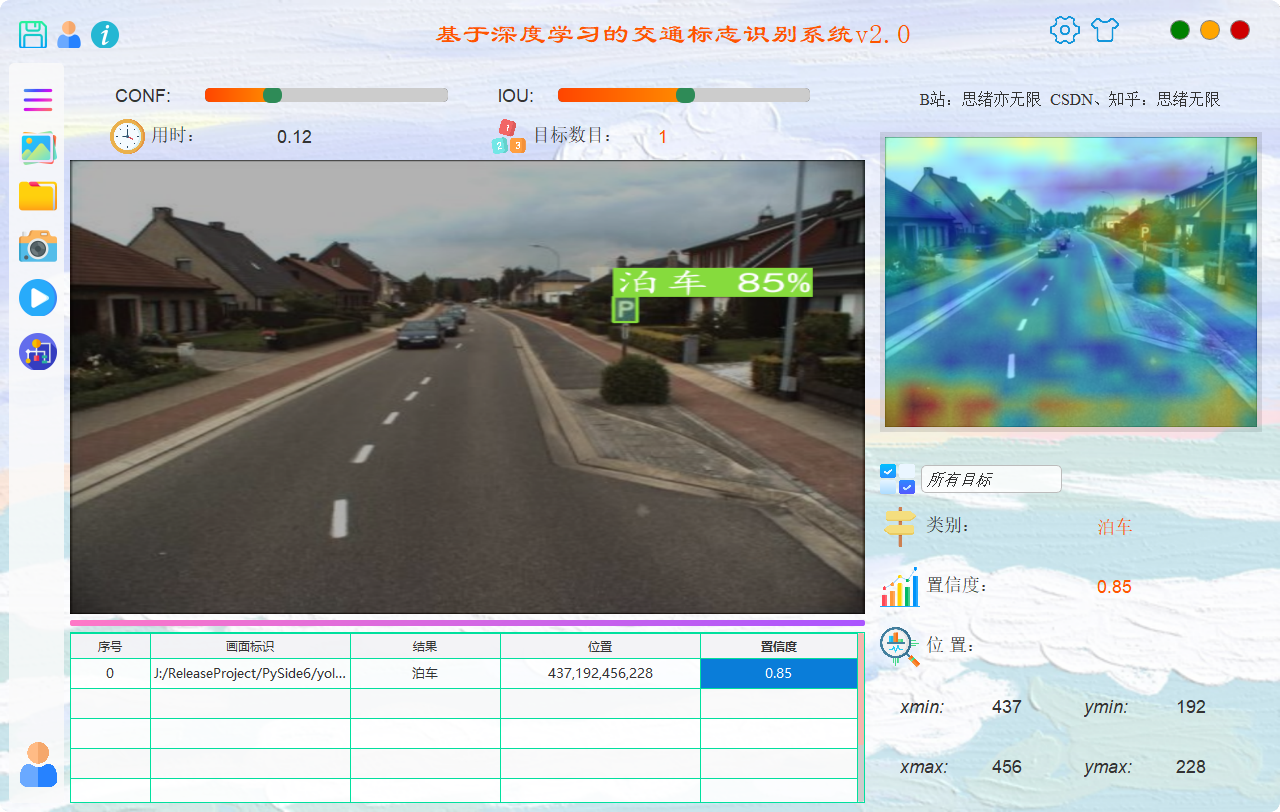This screenshot has height=812, width=1280.
Task: Open the info about icon
Action: [x=105, y=35]
